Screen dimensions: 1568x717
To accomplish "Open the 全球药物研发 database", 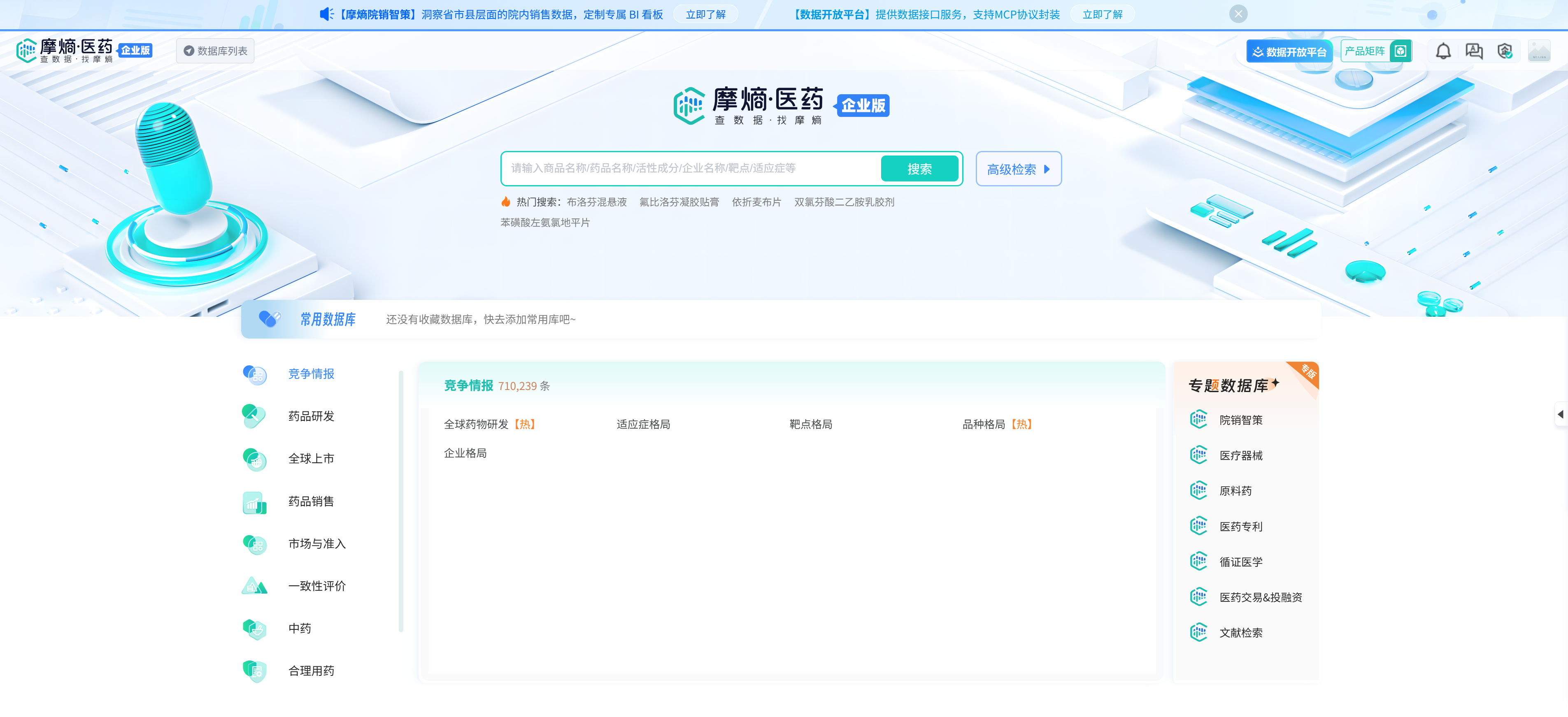I will (x=490, y=424).
